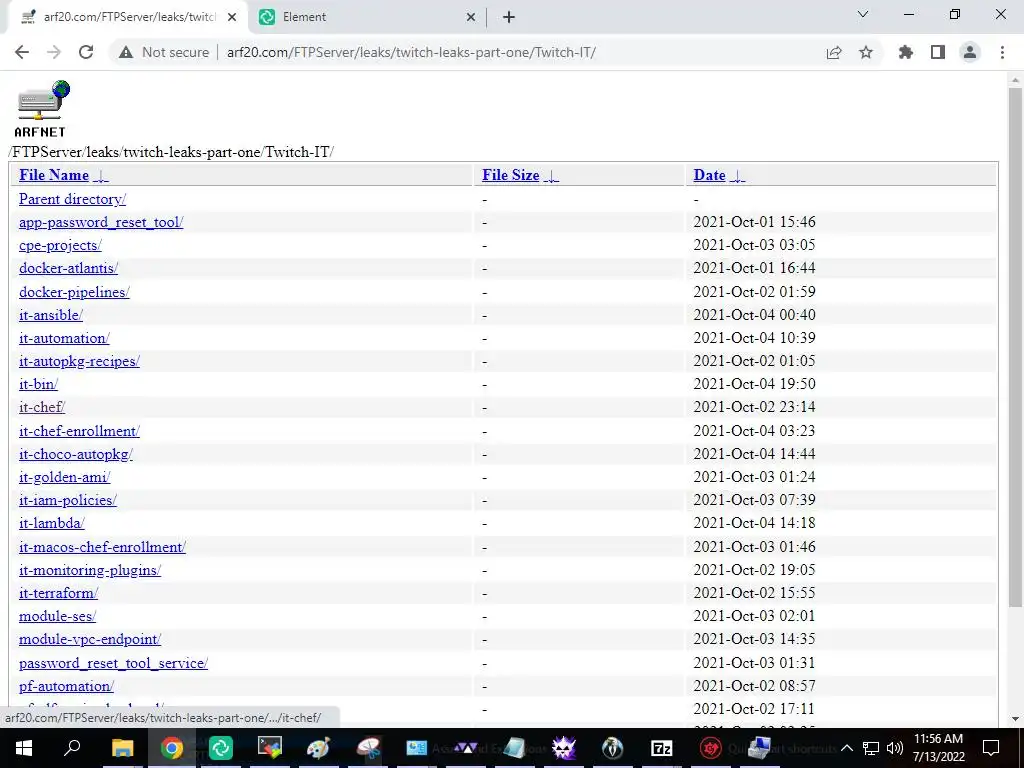Click the Not secure warning icon

[x=126, y=52]
